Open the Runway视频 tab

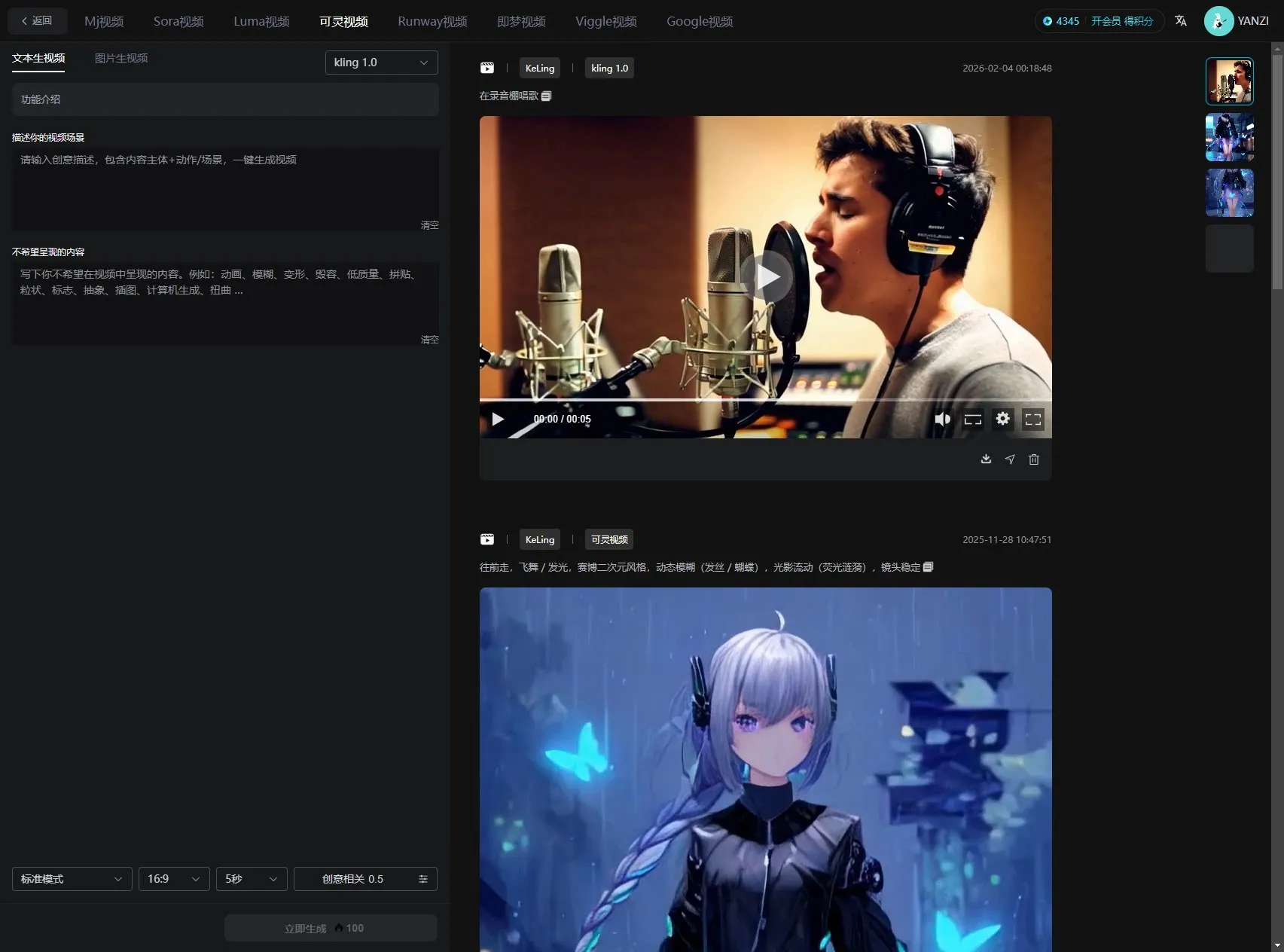coord(432,21)
